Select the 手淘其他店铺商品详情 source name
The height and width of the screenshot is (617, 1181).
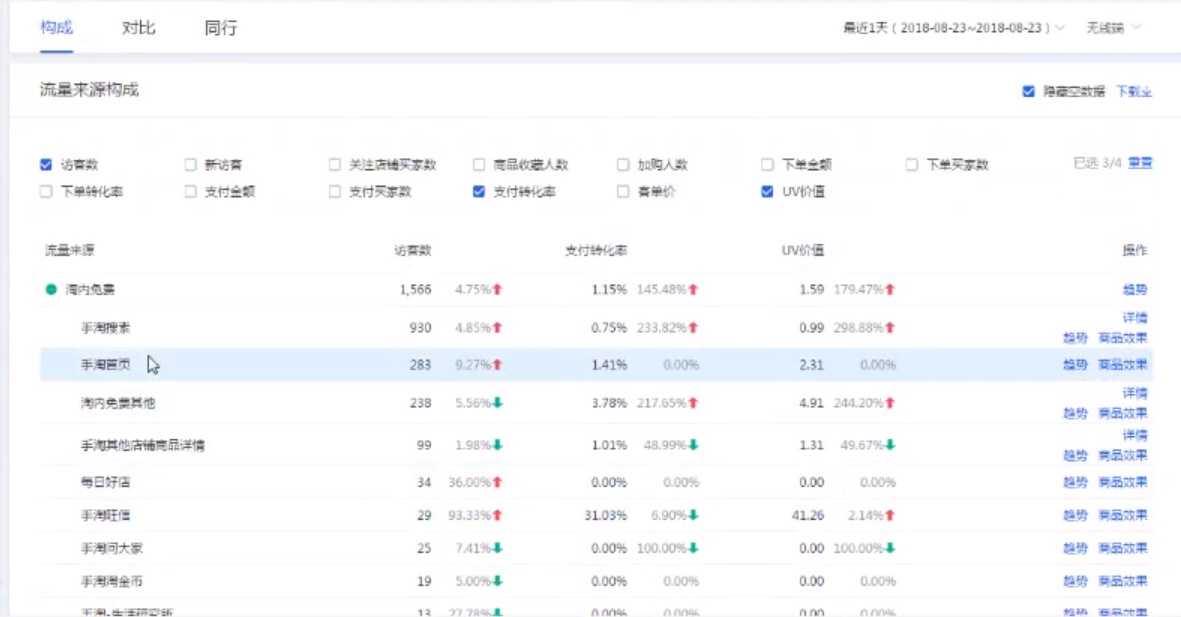(143, 445)
